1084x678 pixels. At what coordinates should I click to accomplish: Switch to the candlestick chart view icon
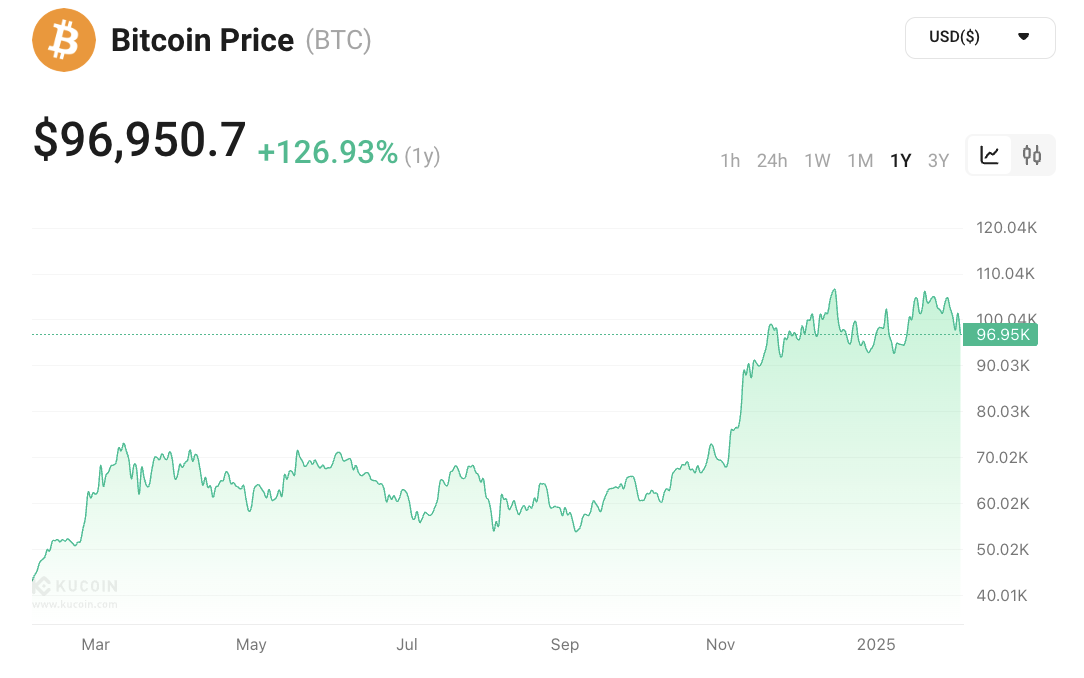1032,155
